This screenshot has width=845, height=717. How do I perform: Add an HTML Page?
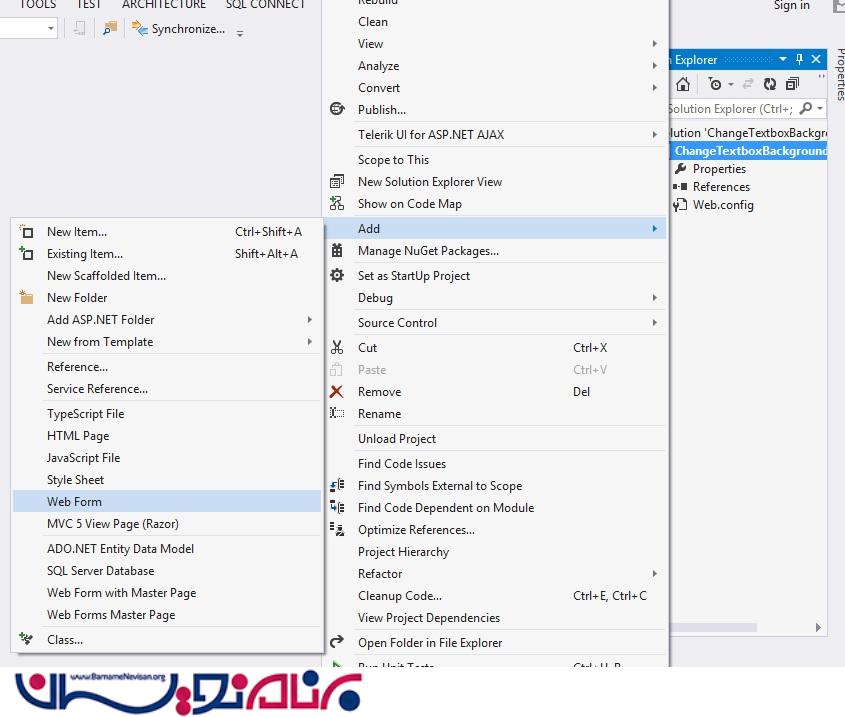(167, 436)
